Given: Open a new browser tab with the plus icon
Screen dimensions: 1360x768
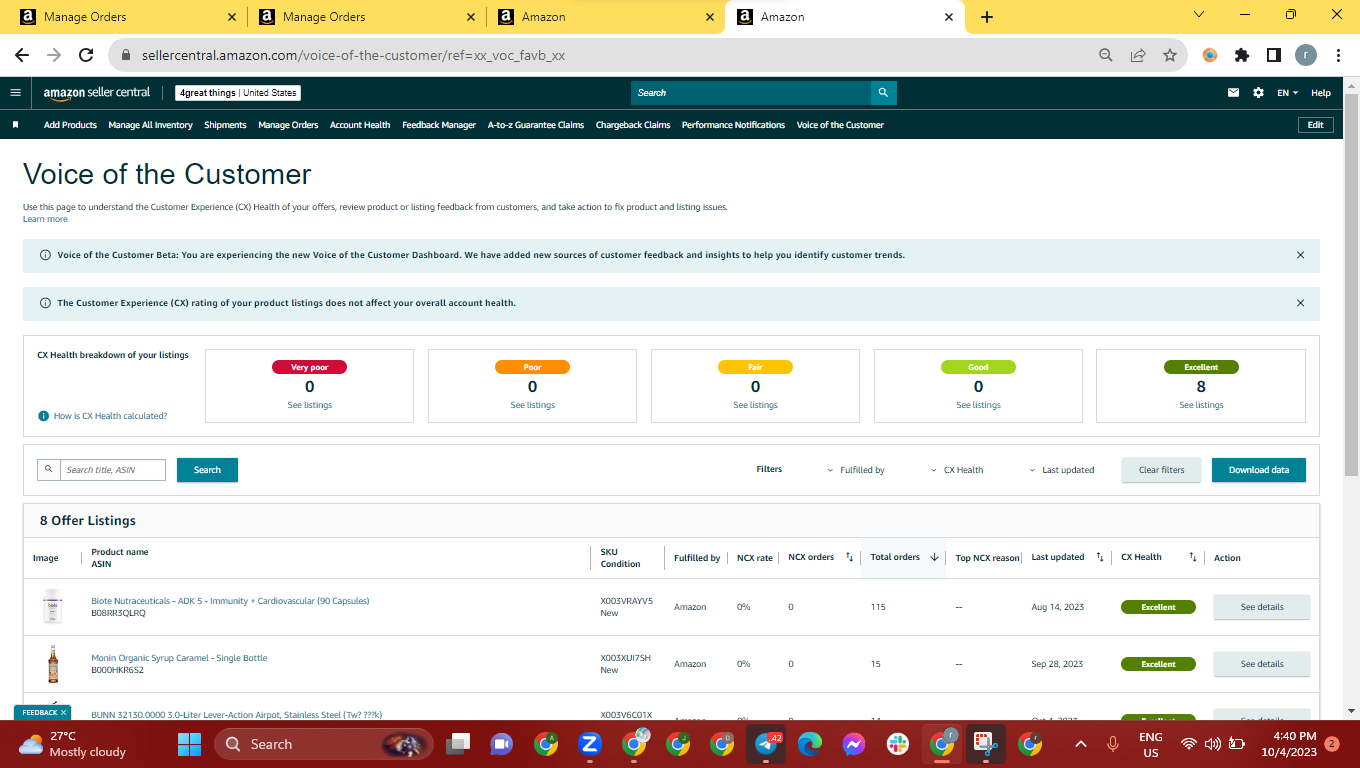Looking at the screenshot, I should coord(987,17).
